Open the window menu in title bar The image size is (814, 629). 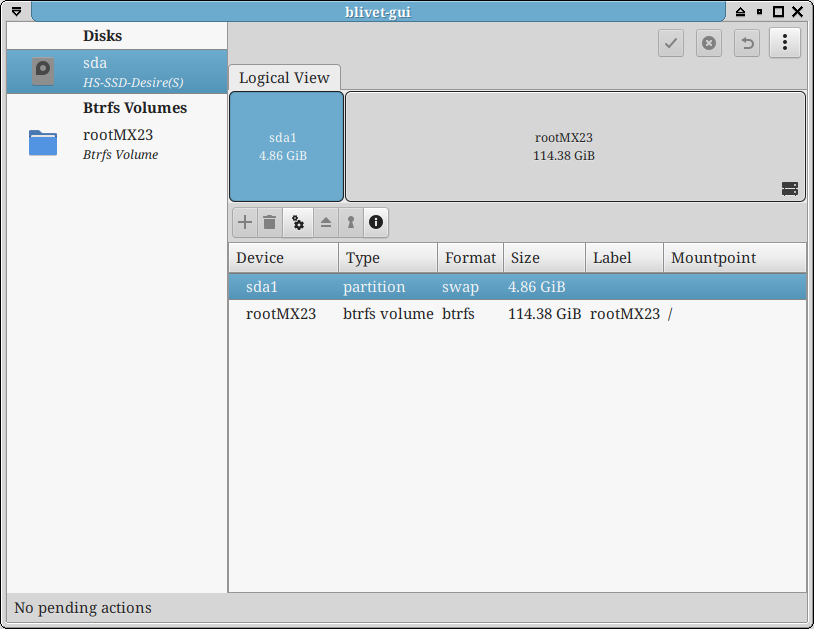(17, 11)
